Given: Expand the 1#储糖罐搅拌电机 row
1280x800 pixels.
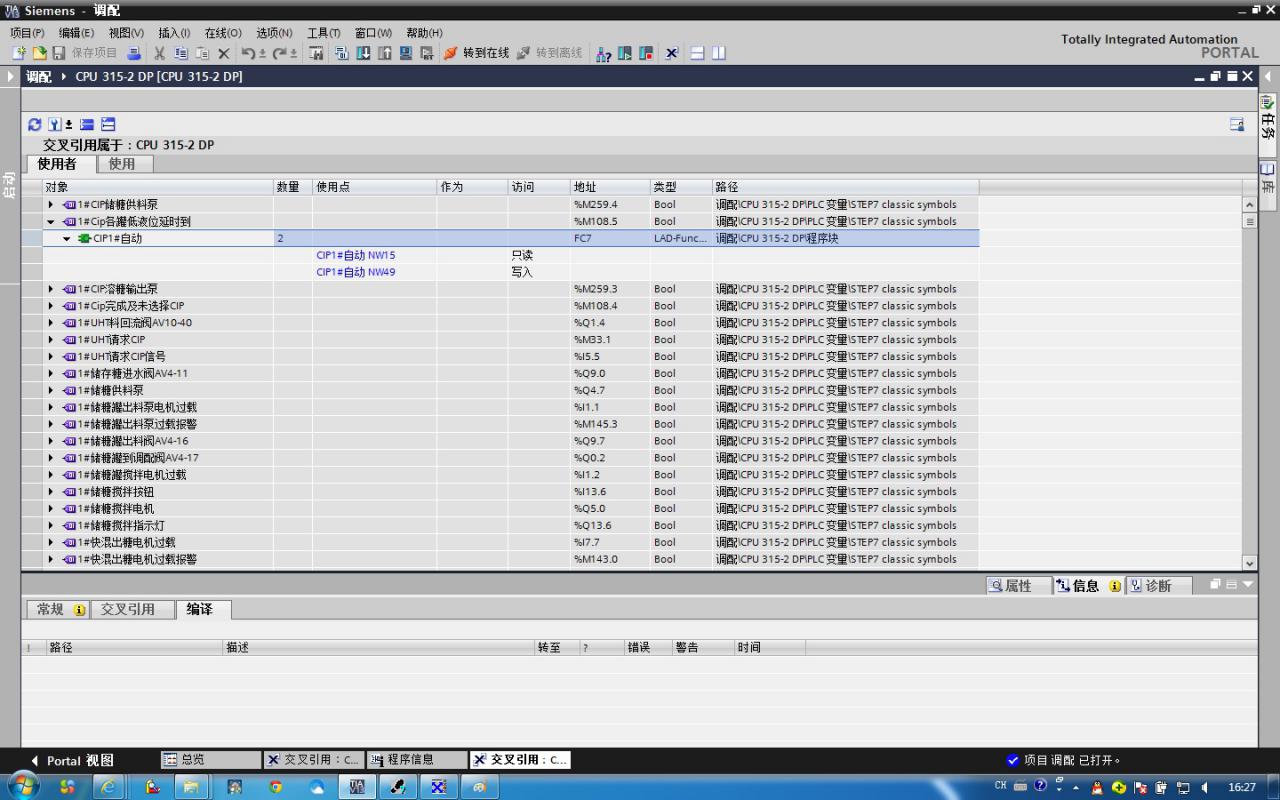Looking at the screenshot, I should click(51, 509).
